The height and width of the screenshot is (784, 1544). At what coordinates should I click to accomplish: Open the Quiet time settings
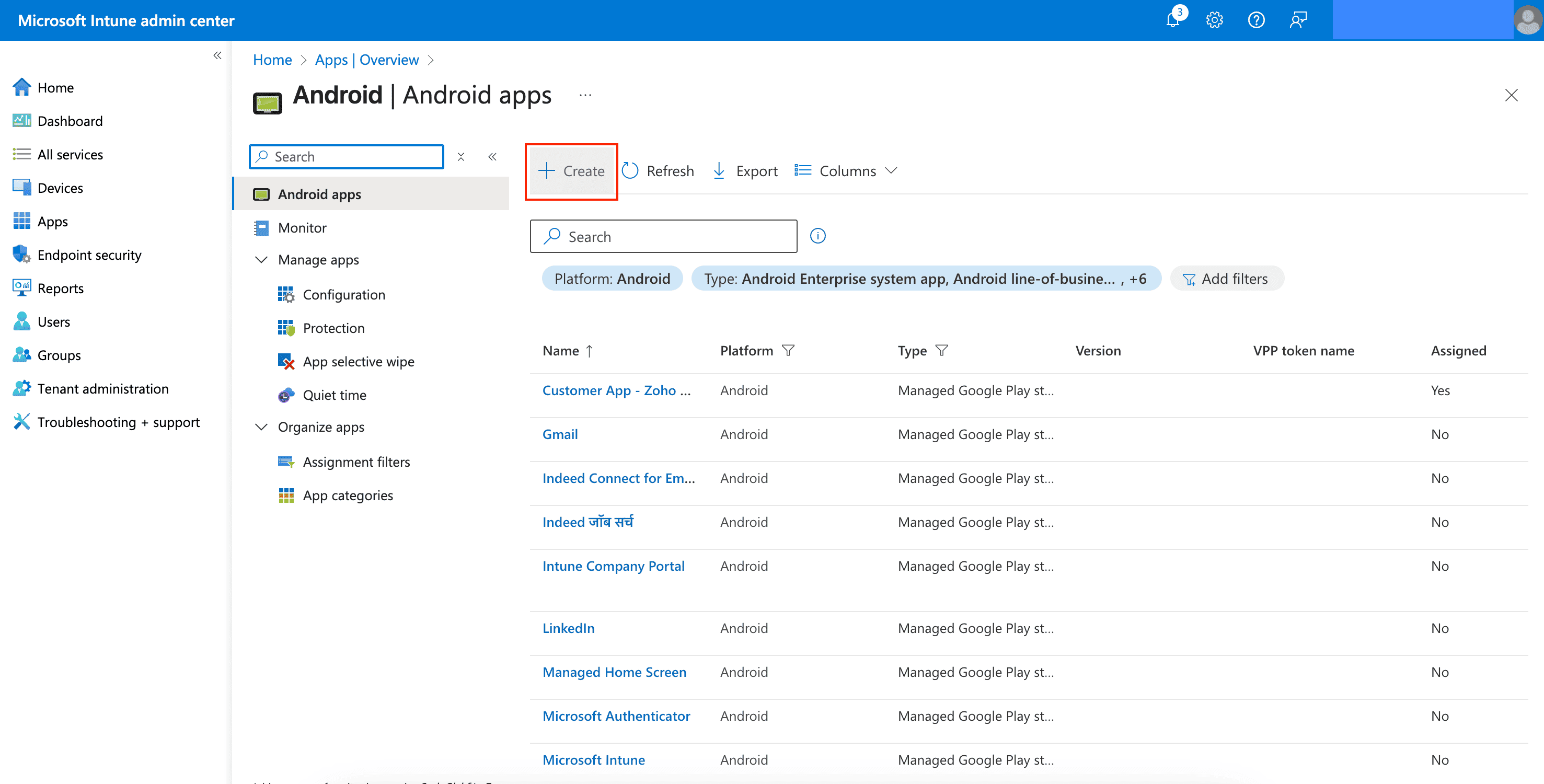click(x=335, y=395)
